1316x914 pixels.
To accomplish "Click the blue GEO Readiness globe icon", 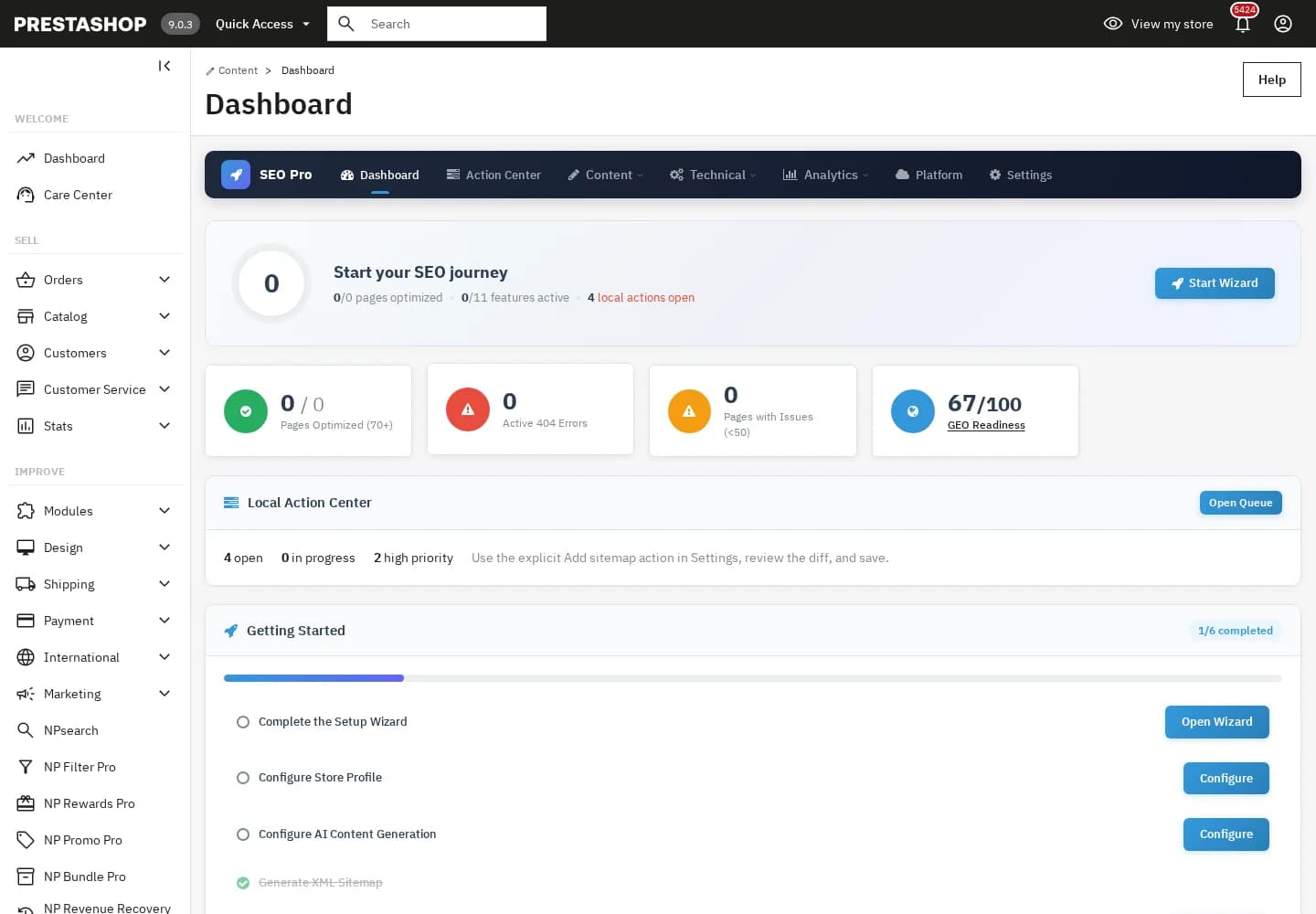I will click(913, 411).
